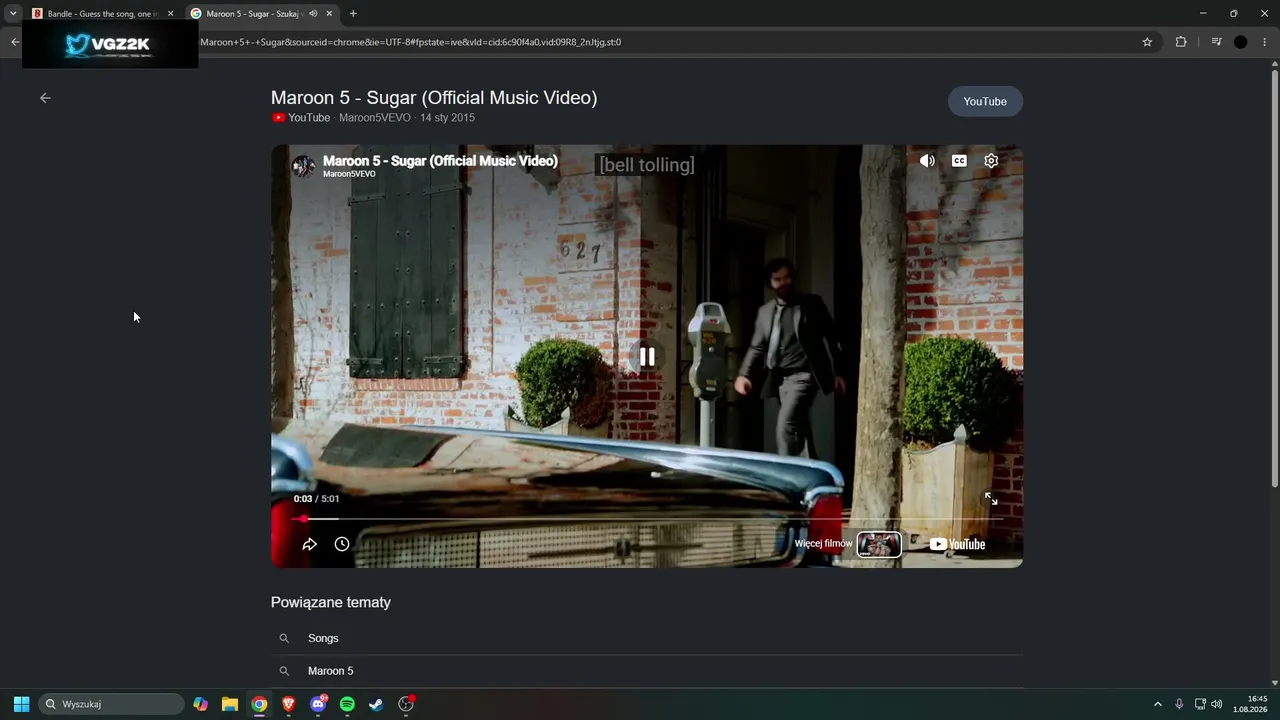Open Spotify from the taskbar
1280x720 pixels.
(x=347, y=704)
